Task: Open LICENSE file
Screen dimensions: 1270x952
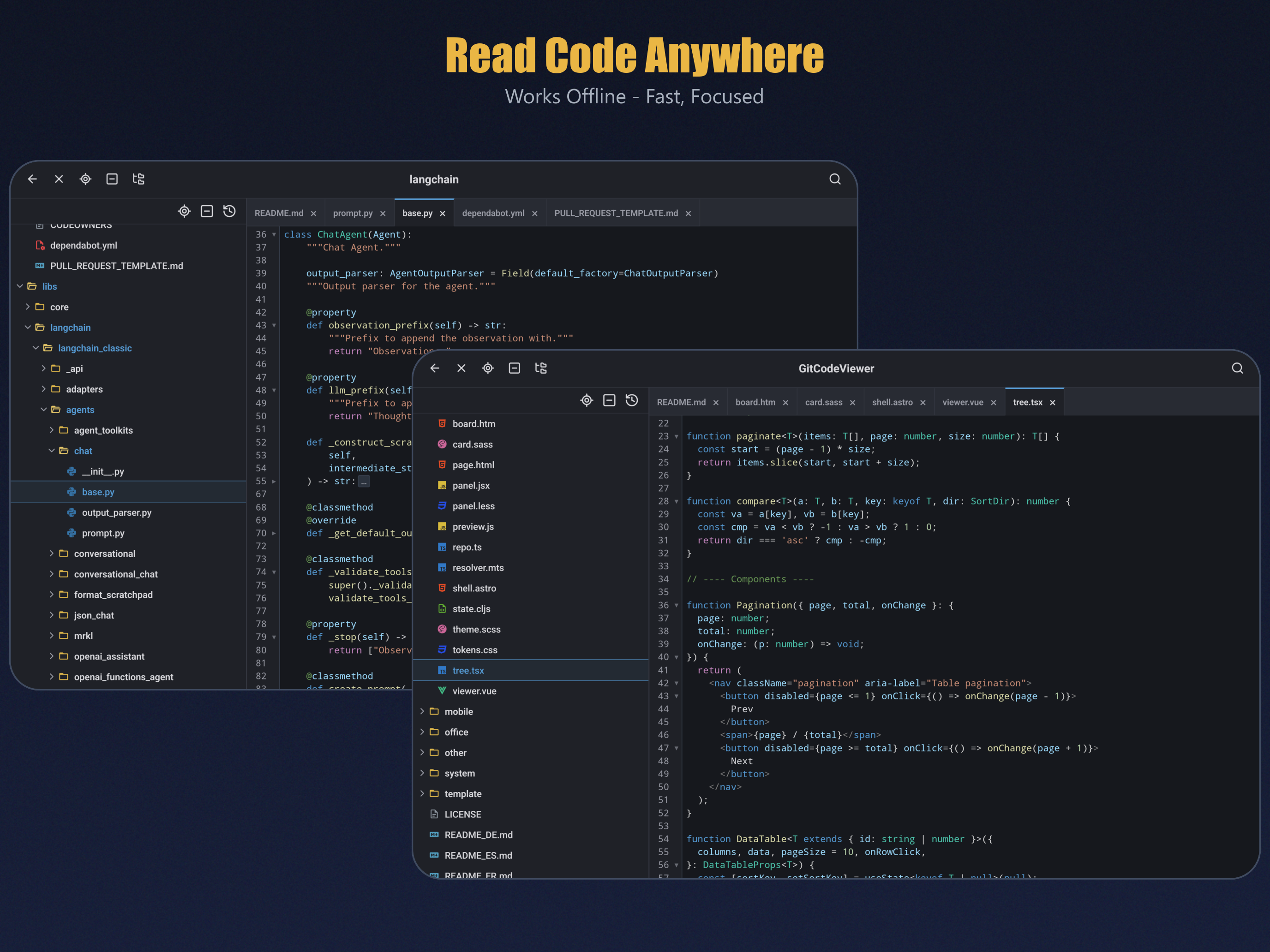Action: [531, 814]
